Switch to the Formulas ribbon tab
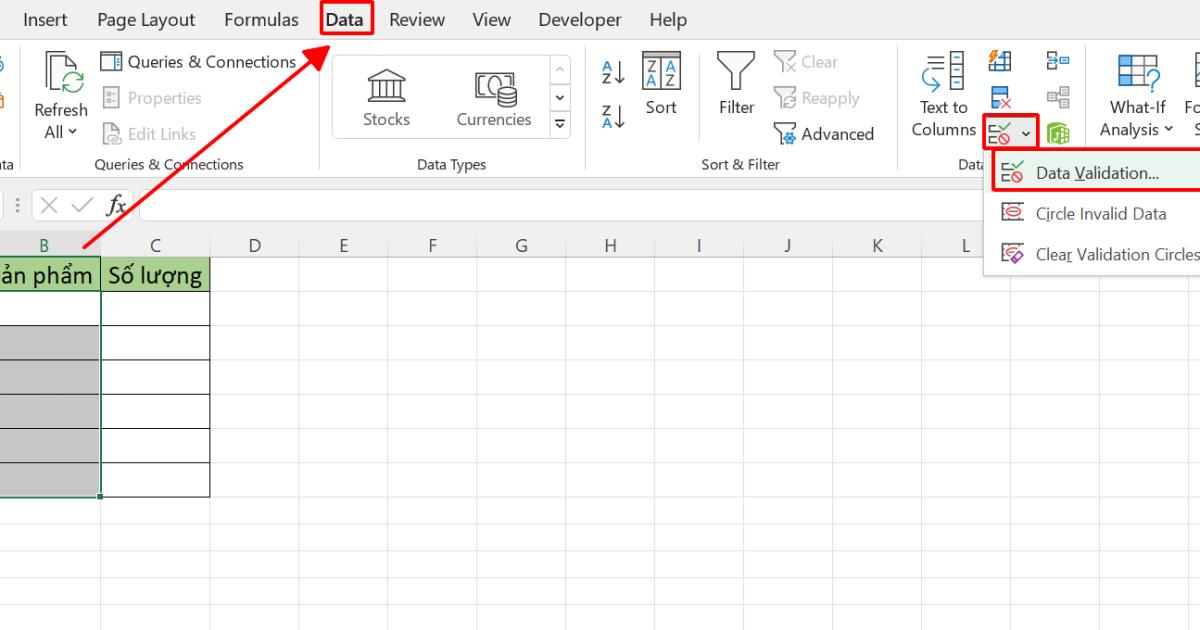Image resolution: width=1200 pixels, height=630 pixels. (x=261, y=19)
